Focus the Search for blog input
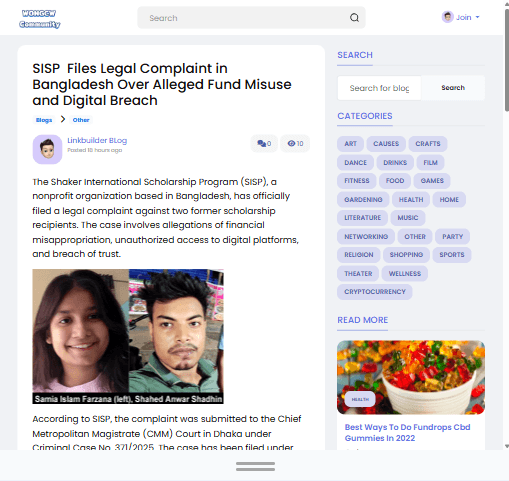 point(379,88)
